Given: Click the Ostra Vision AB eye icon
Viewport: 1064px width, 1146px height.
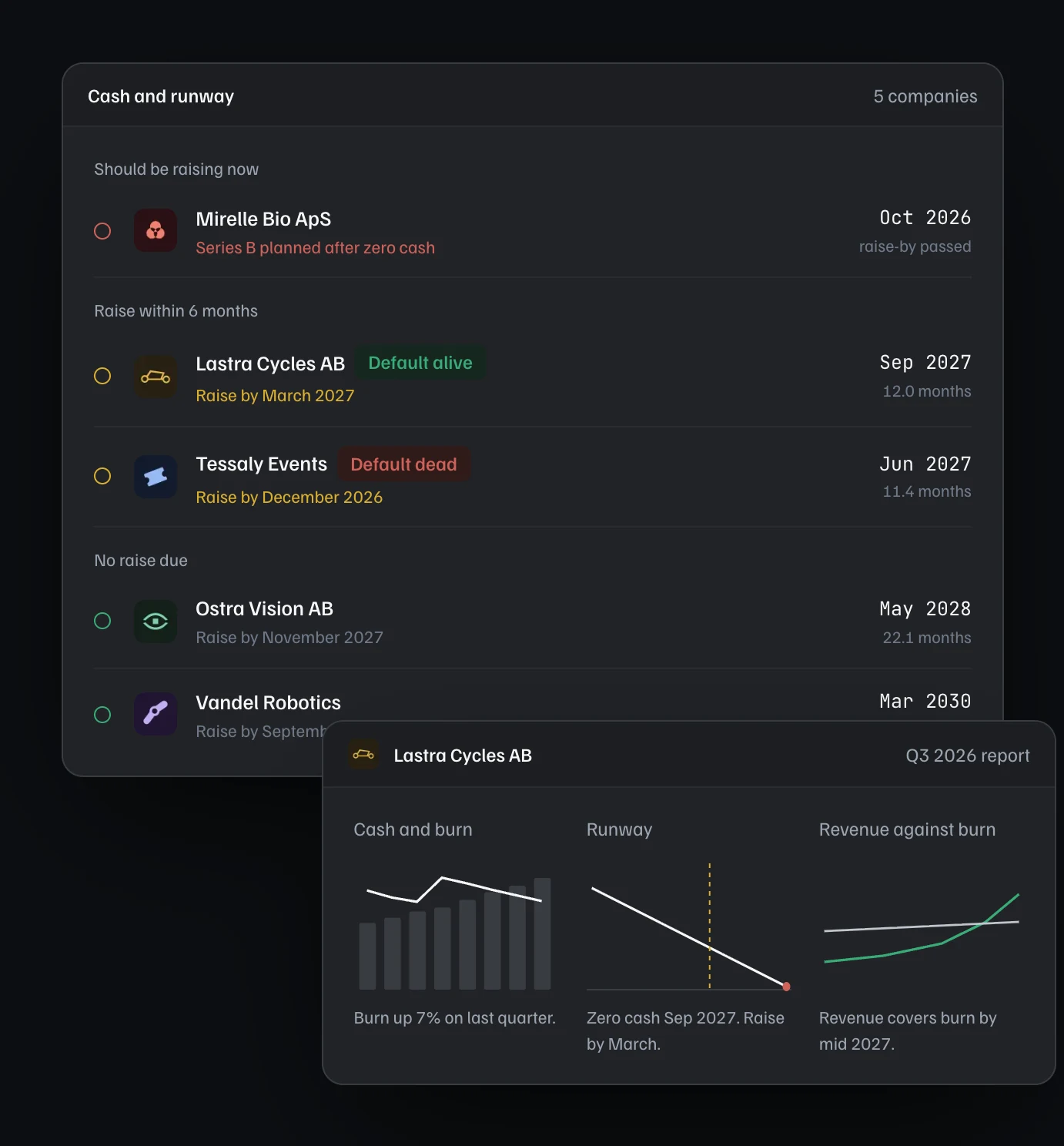Looking at the screenshot, I should click(156, 622).
